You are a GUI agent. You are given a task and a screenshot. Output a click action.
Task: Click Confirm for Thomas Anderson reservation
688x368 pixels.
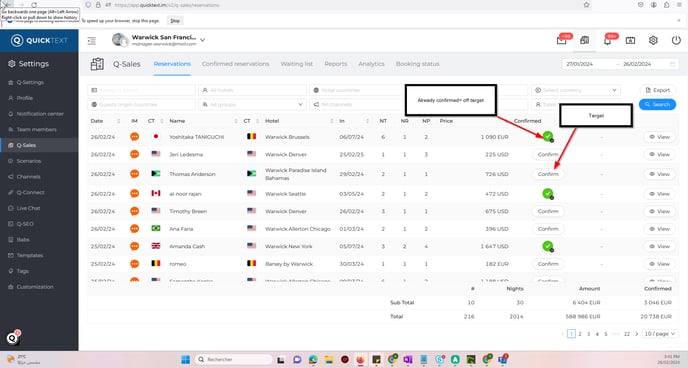(x=548, y=174)
